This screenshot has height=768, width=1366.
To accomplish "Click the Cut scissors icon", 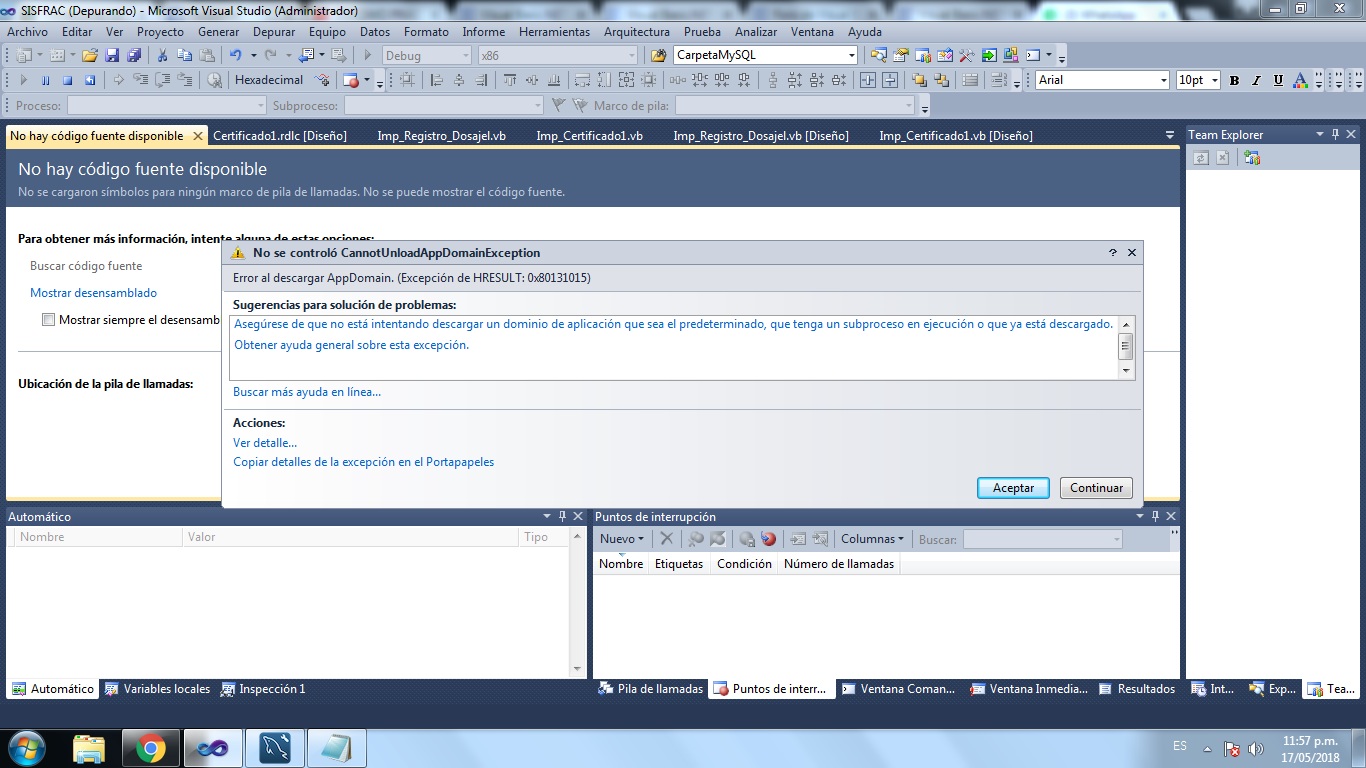I will 163,56.
